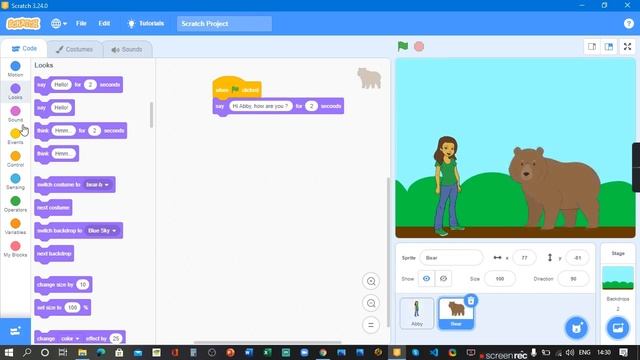The image size is (640, 360).
Task: Hide the sprite using crossed-eye button
Action: (443, 279)
